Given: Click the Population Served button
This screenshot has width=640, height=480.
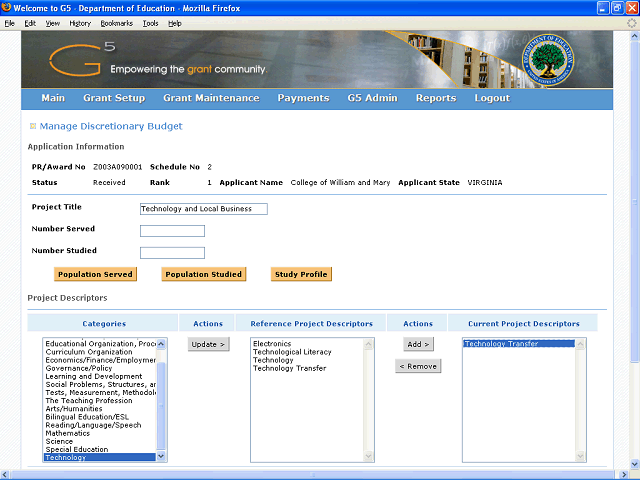Looking at the screenshot, I should (x=95, y=274).
